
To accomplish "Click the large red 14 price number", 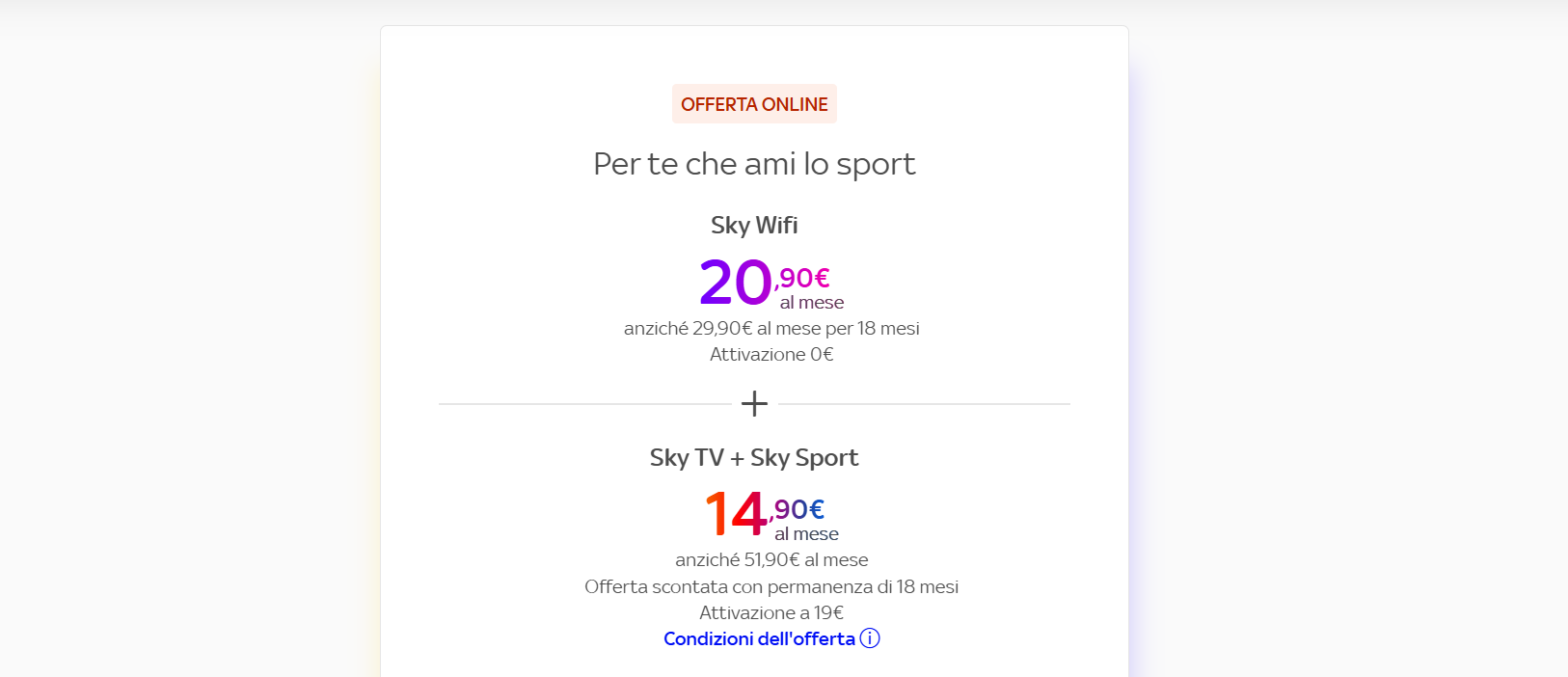I will pos(736,513).
